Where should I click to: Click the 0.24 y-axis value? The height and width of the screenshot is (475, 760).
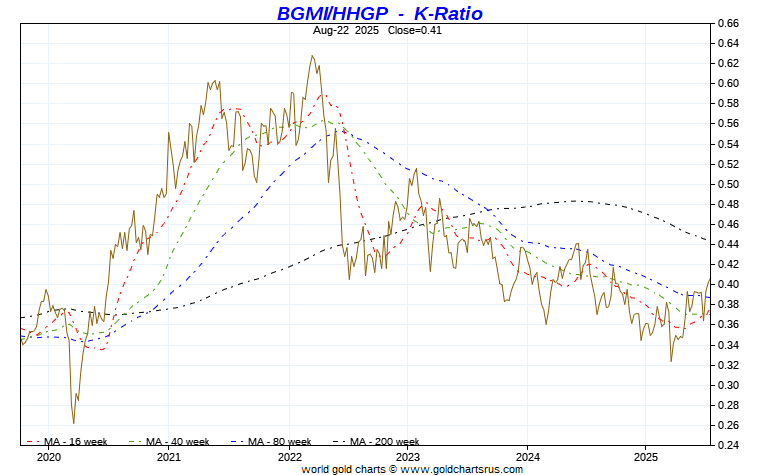click(x=728, y=445)
